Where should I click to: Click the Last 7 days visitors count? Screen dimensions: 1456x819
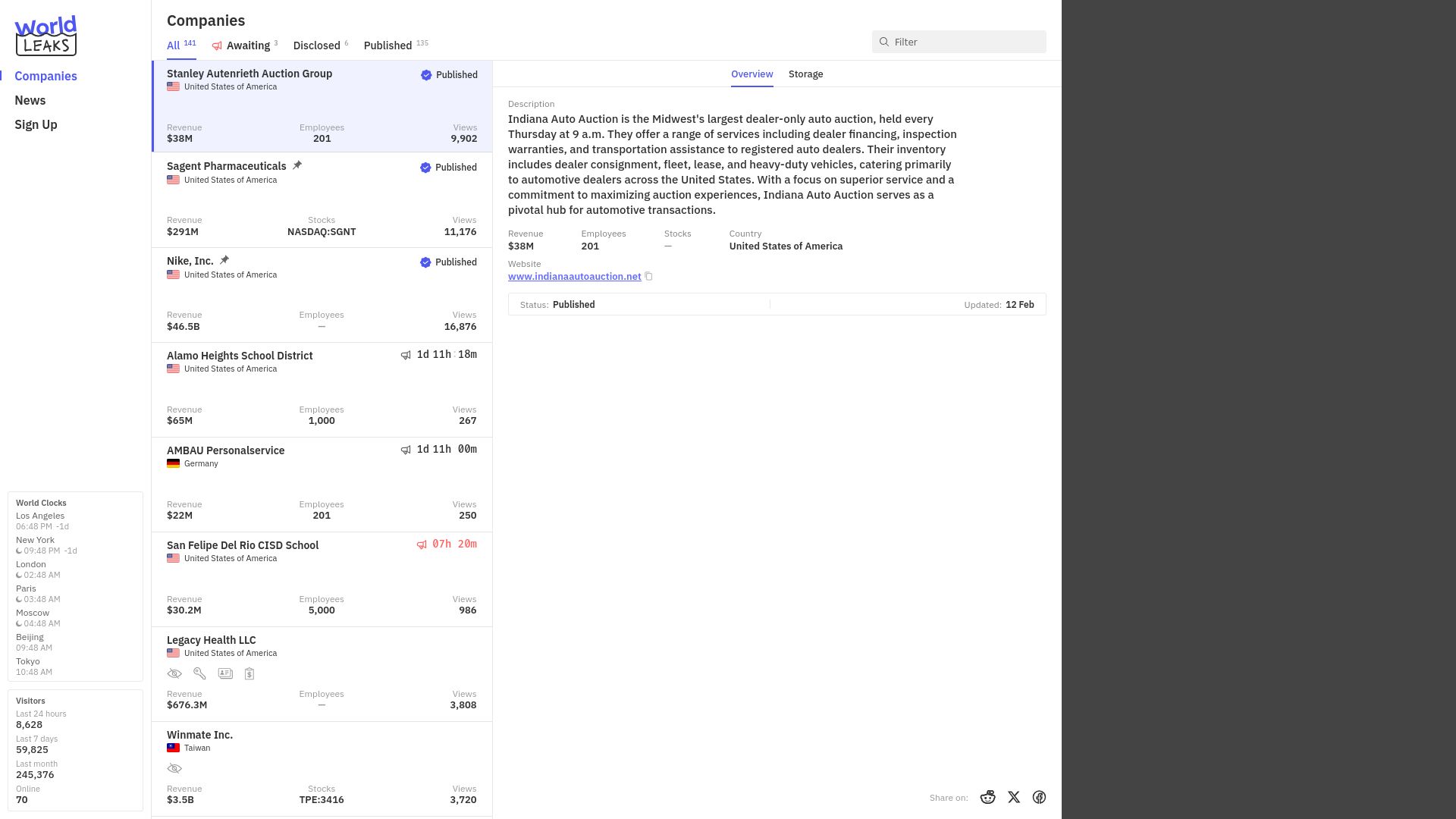(x=32, y=750)
